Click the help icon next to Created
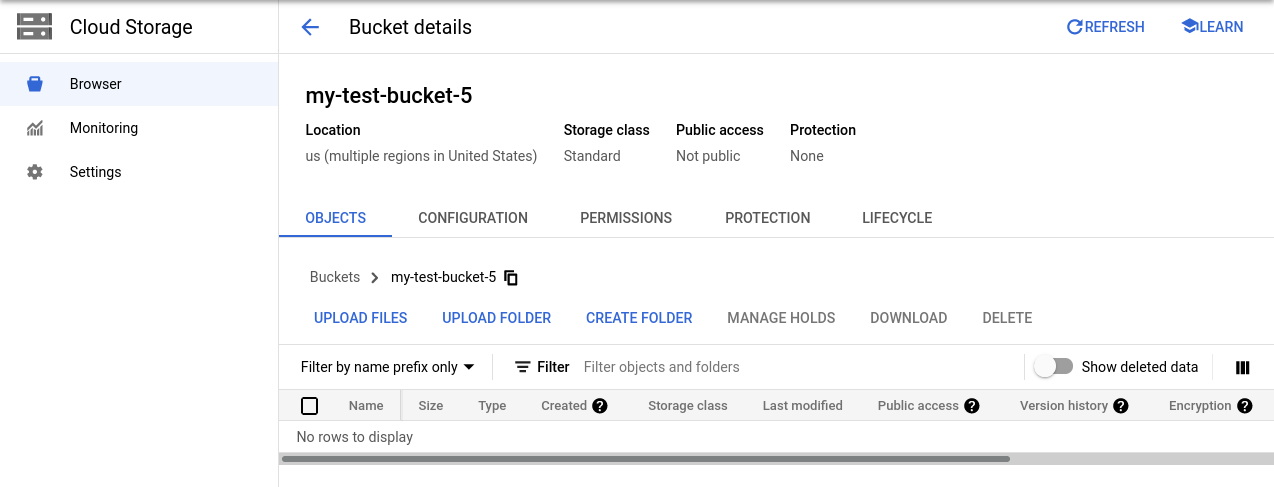 600,405
